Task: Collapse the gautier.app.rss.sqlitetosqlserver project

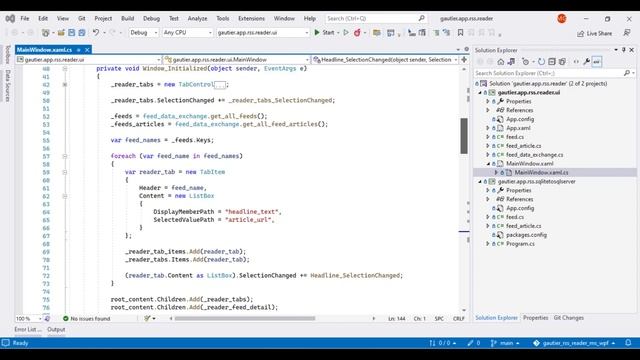Action: 480,182
